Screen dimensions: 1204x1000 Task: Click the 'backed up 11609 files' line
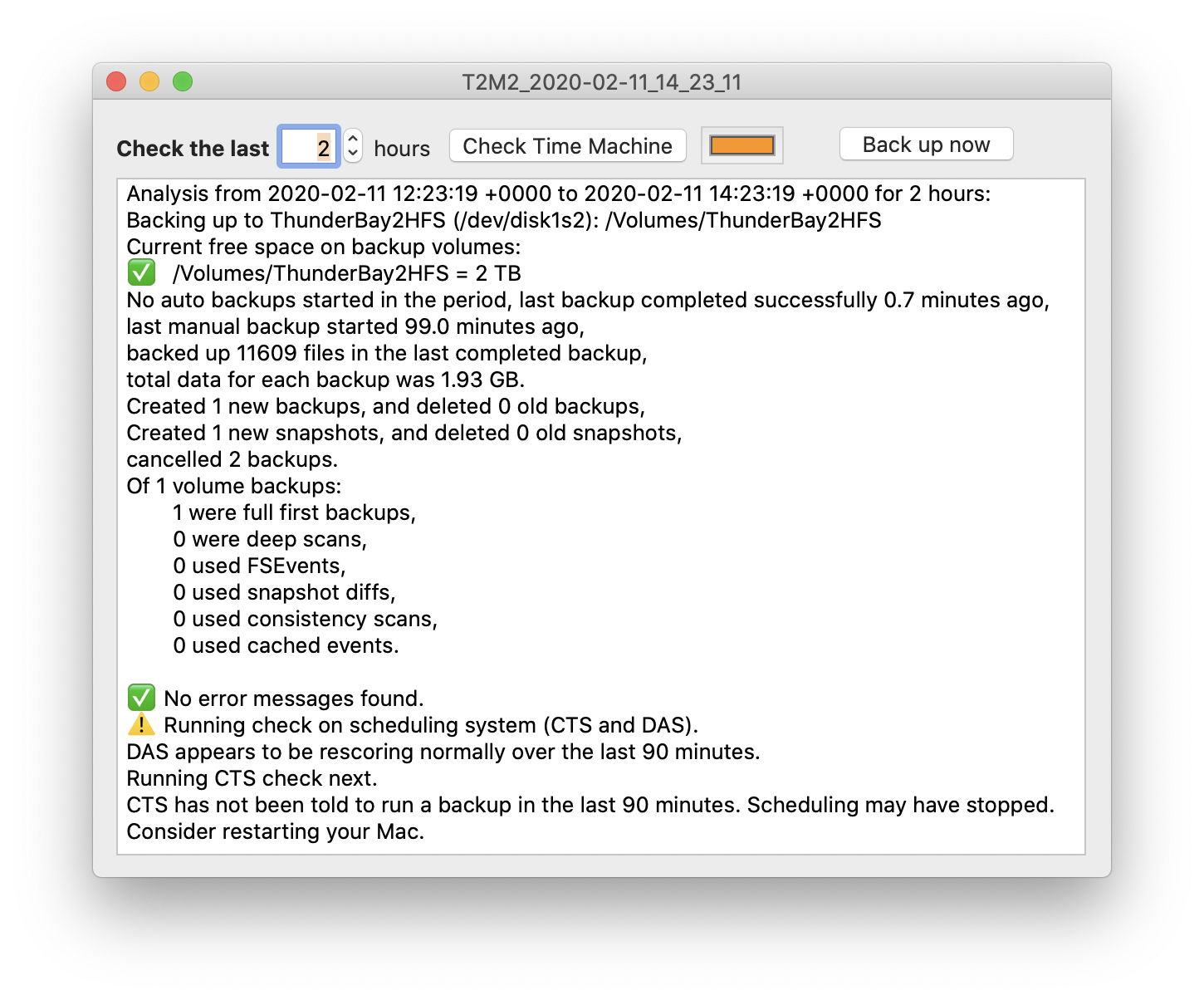[x=387, y=353]
